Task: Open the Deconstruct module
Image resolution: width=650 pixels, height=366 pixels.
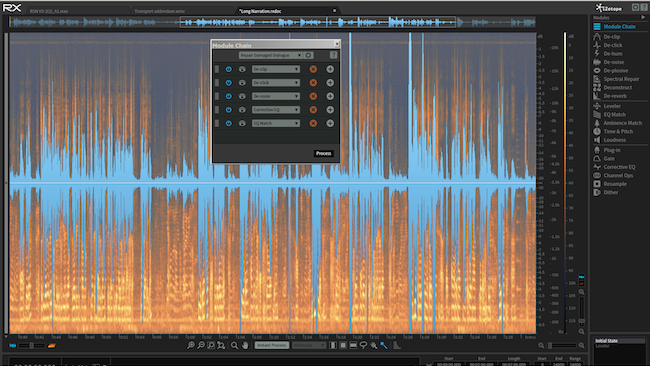Action: 613,87
